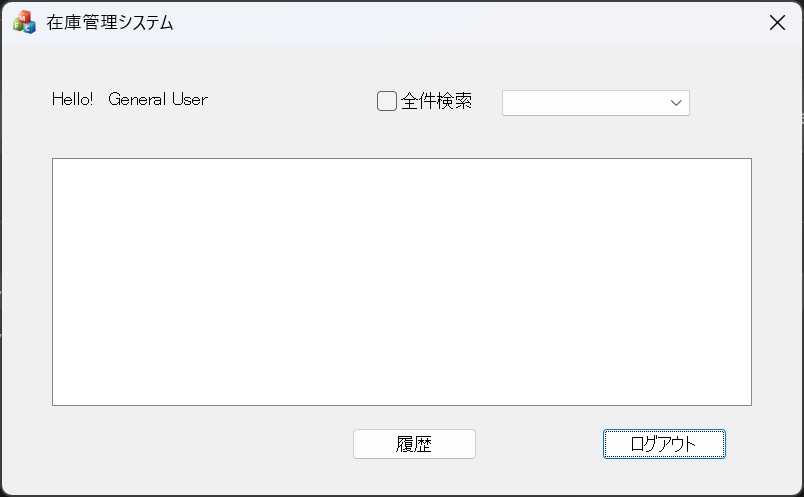
Task: Expand the dropdown arrow next to 全件検索
Action: point(676,103)
